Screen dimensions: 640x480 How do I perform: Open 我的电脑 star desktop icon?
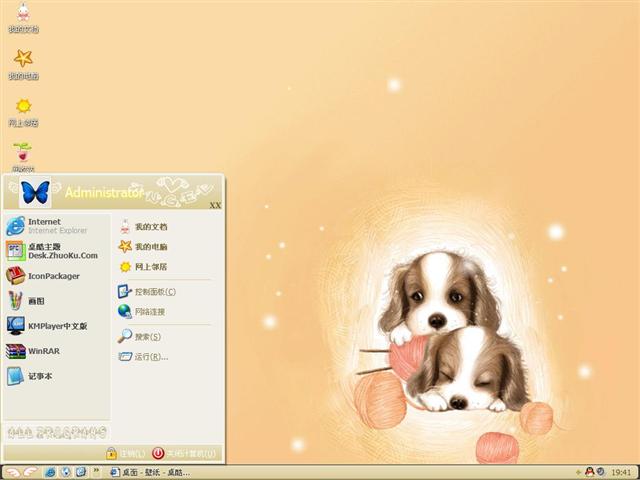(23, 64)
